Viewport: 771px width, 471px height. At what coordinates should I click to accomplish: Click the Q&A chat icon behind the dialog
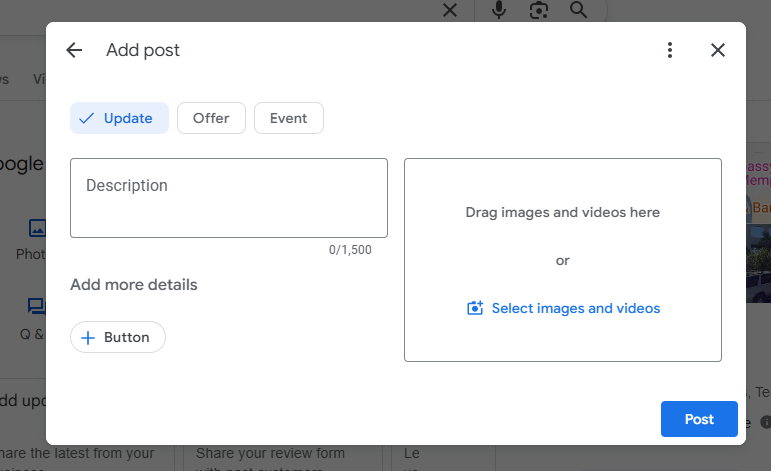[x=36, y=307]
